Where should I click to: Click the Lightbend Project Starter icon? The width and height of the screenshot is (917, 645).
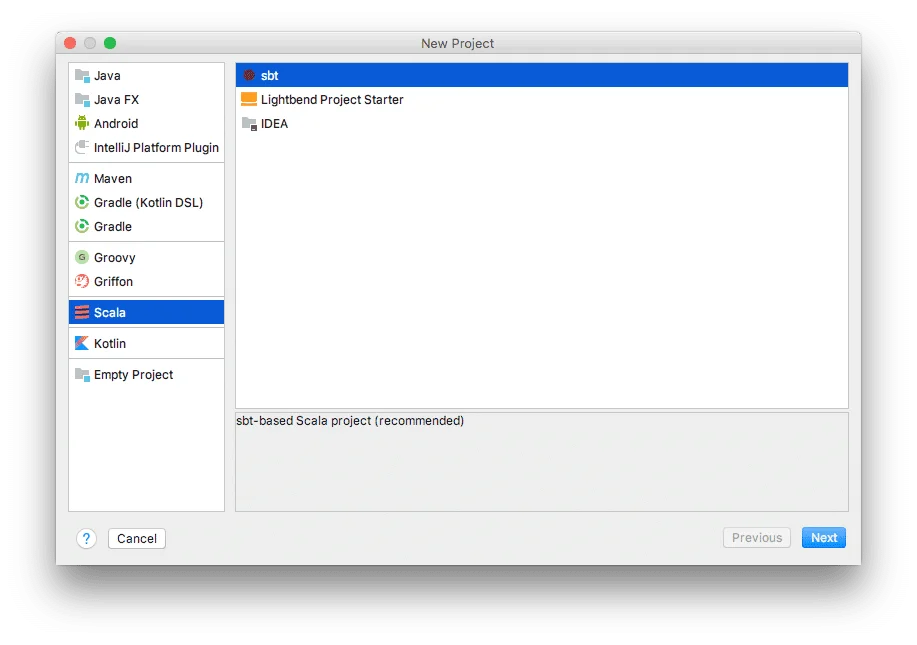249,99
